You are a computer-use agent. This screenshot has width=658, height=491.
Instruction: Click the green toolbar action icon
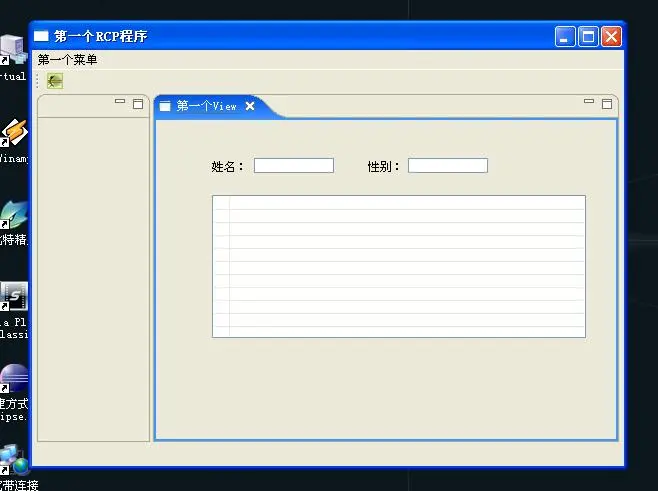click(55, 81)
